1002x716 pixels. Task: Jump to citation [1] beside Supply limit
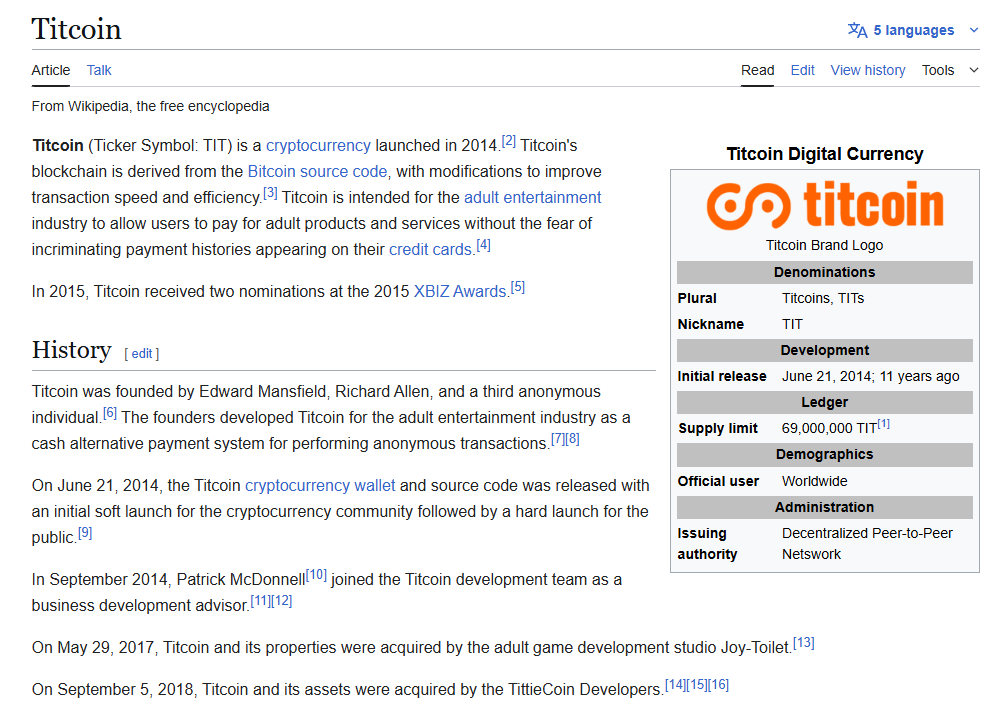883,424
